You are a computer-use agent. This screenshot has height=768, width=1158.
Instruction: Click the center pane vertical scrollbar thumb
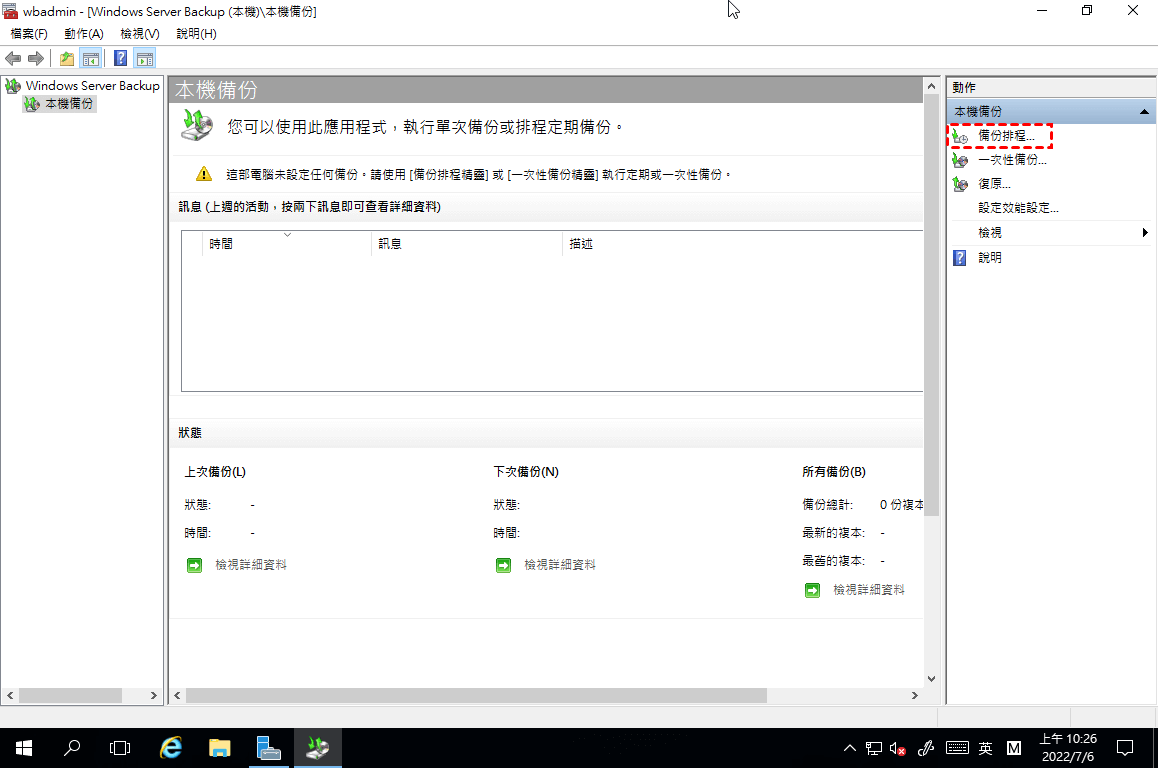point(931,306)
